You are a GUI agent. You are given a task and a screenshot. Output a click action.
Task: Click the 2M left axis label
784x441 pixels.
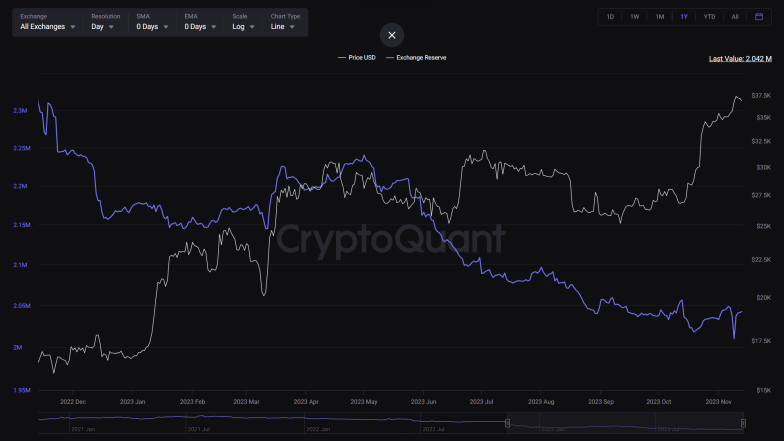point(18,347)
